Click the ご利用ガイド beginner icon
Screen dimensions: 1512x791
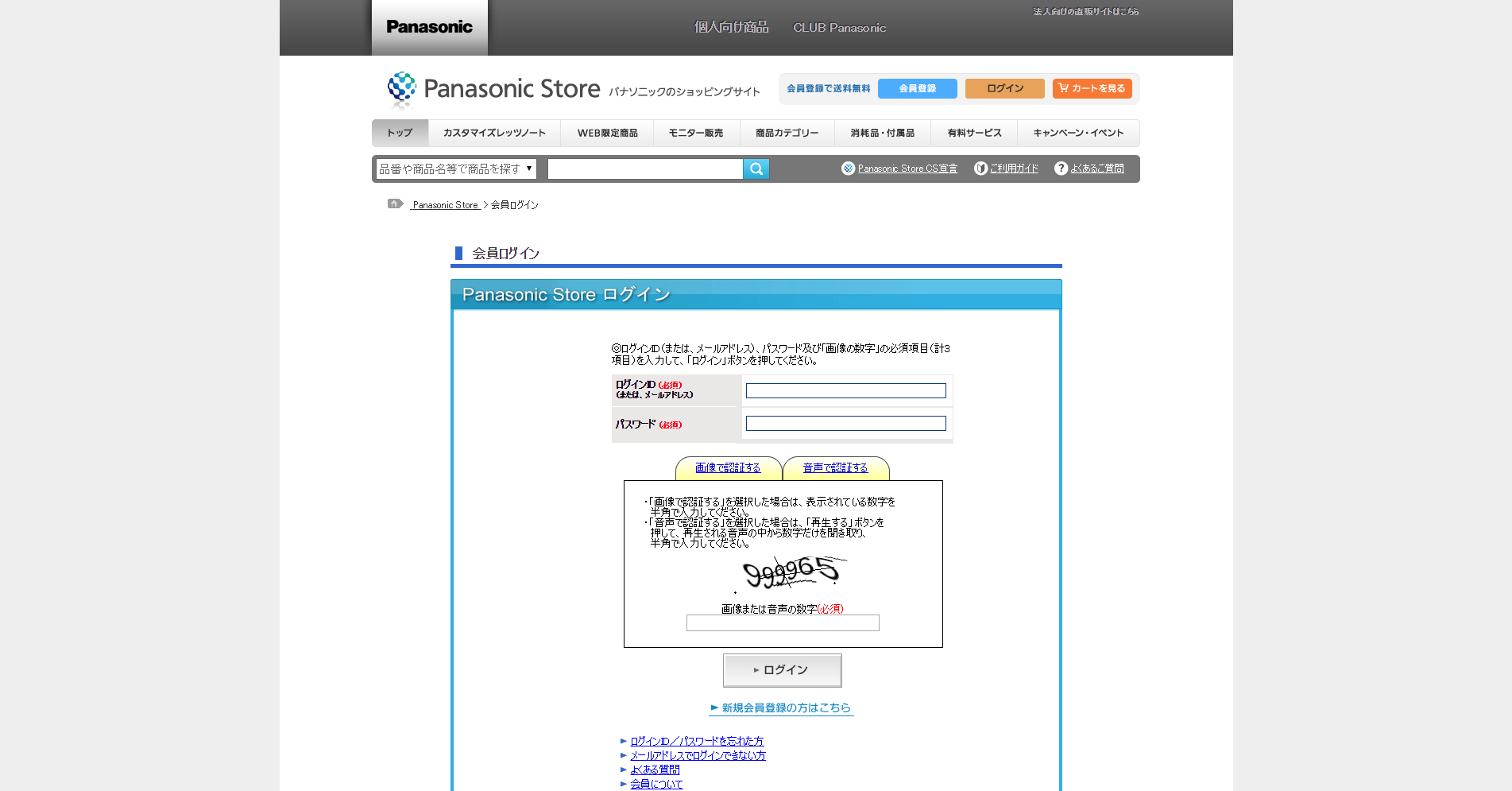click(980, 169)
